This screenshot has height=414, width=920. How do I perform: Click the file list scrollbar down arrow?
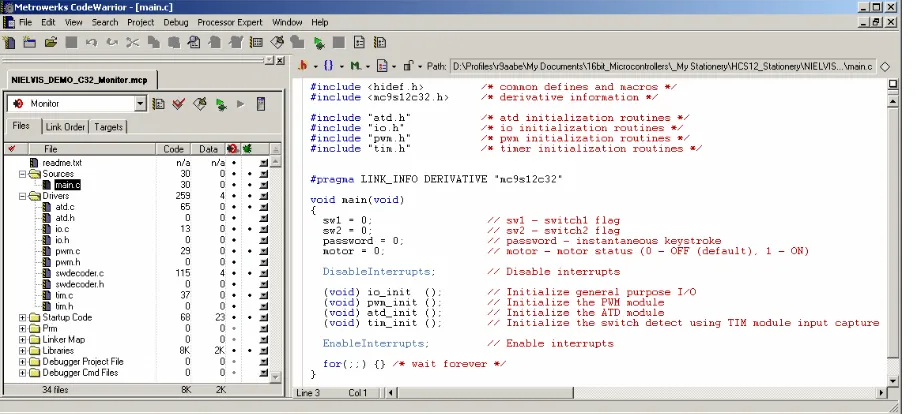pos(276,378)
